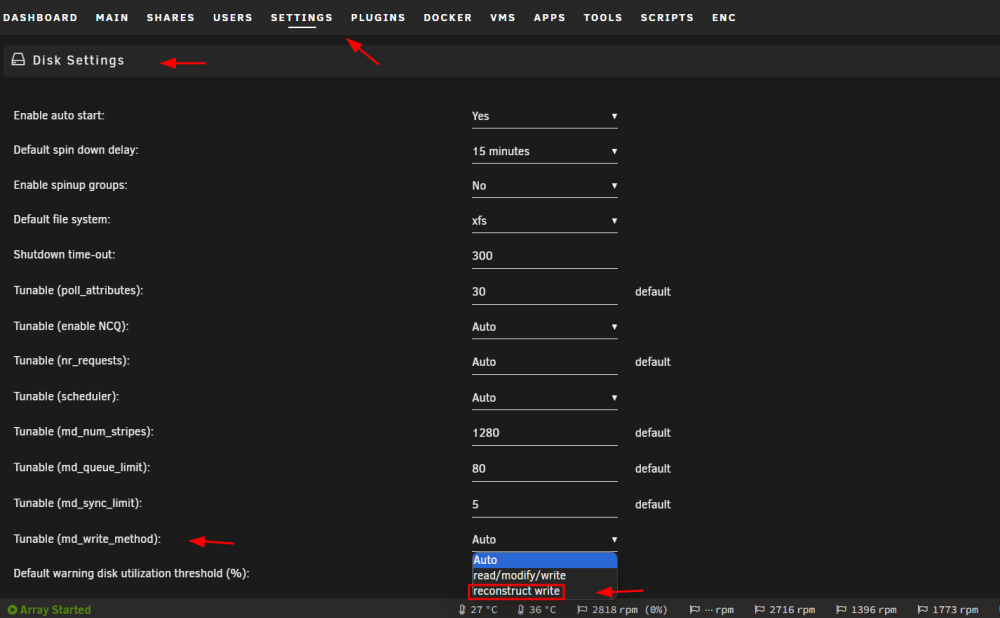Open the Tunable (scheduler) dropdown
Image resolution: width=1000 pixels, height=618 pixels.
tap(544, 397)
